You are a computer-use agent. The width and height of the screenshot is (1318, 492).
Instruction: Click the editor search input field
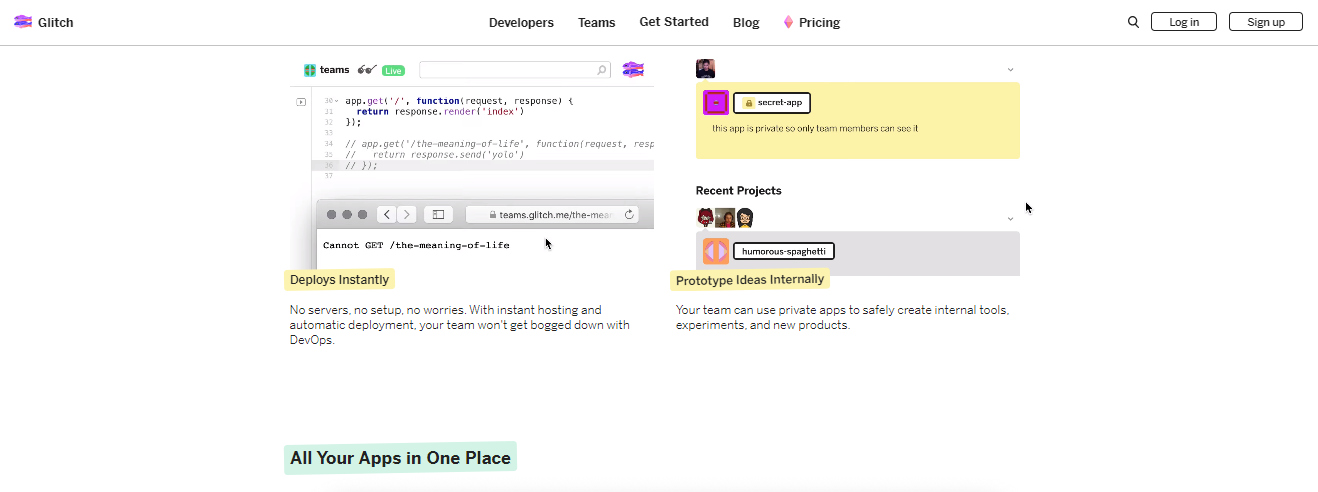point(515,70)
